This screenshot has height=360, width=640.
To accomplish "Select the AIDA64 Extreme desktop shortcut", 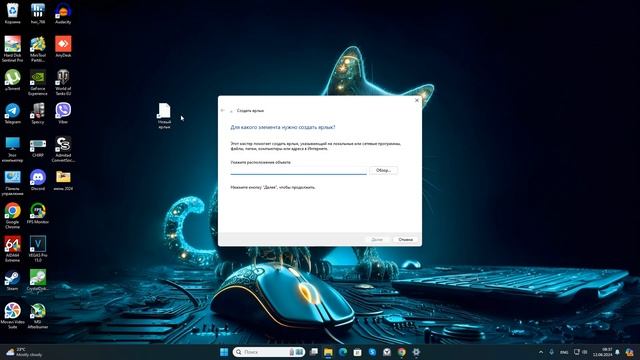I will pos(13,249).
